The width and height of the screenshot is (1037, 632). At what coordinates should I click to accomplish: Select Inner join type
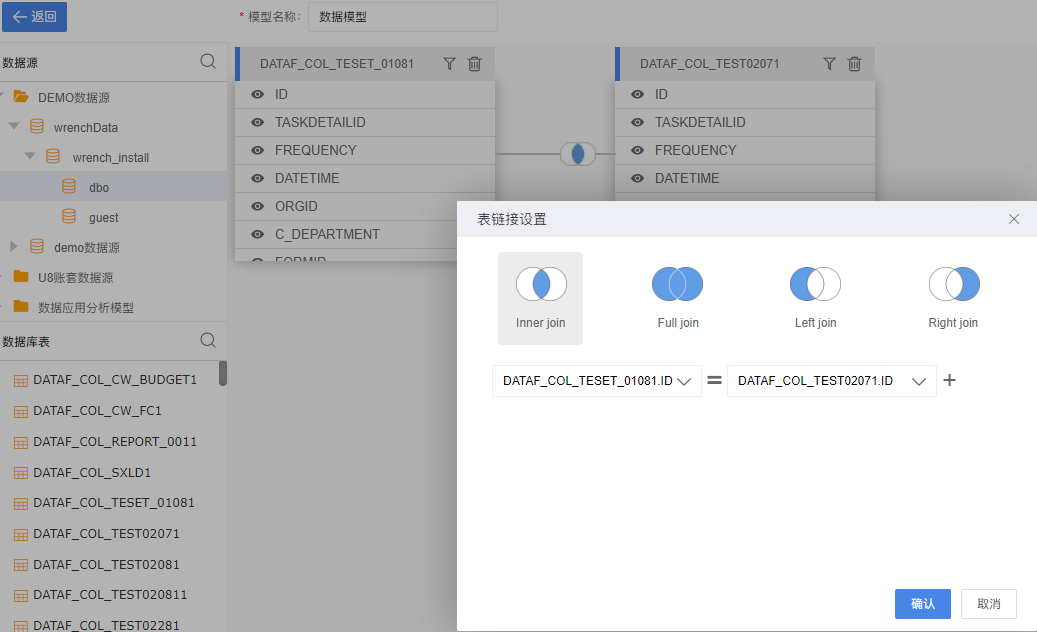pos(540,298)
